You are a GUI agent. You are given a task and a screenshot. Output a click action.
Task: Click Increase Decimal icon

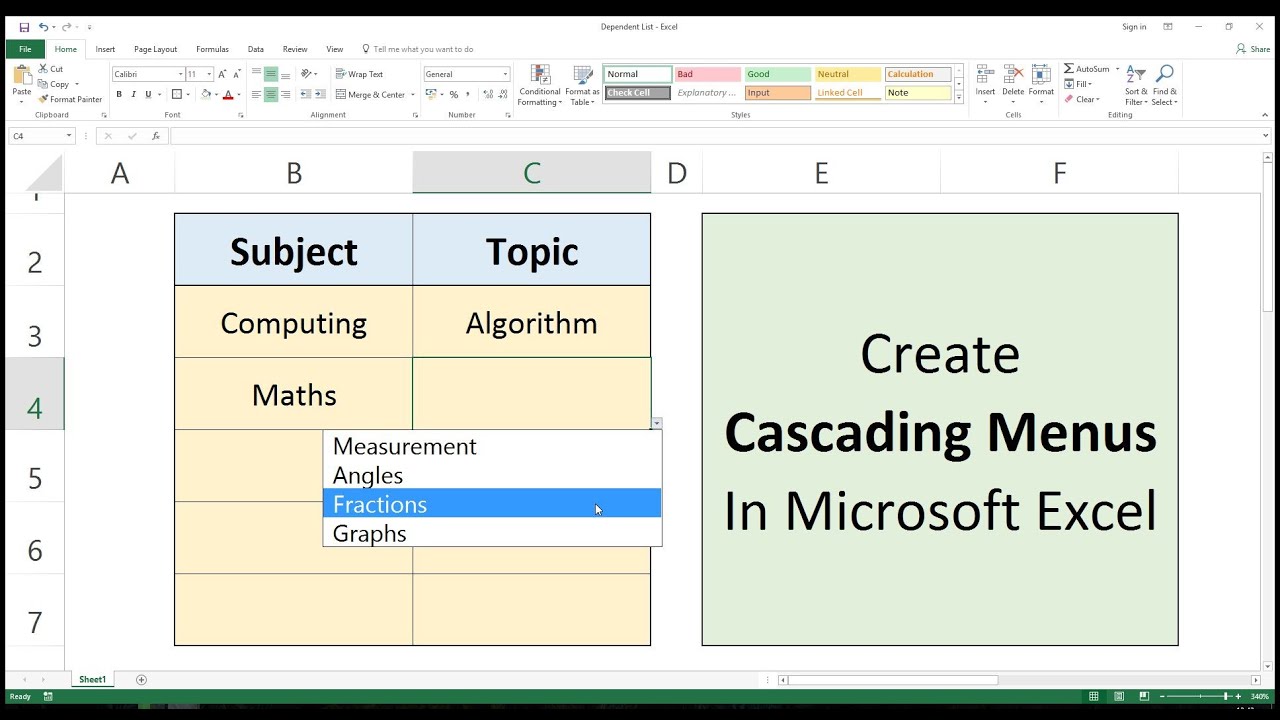[488, 95]
